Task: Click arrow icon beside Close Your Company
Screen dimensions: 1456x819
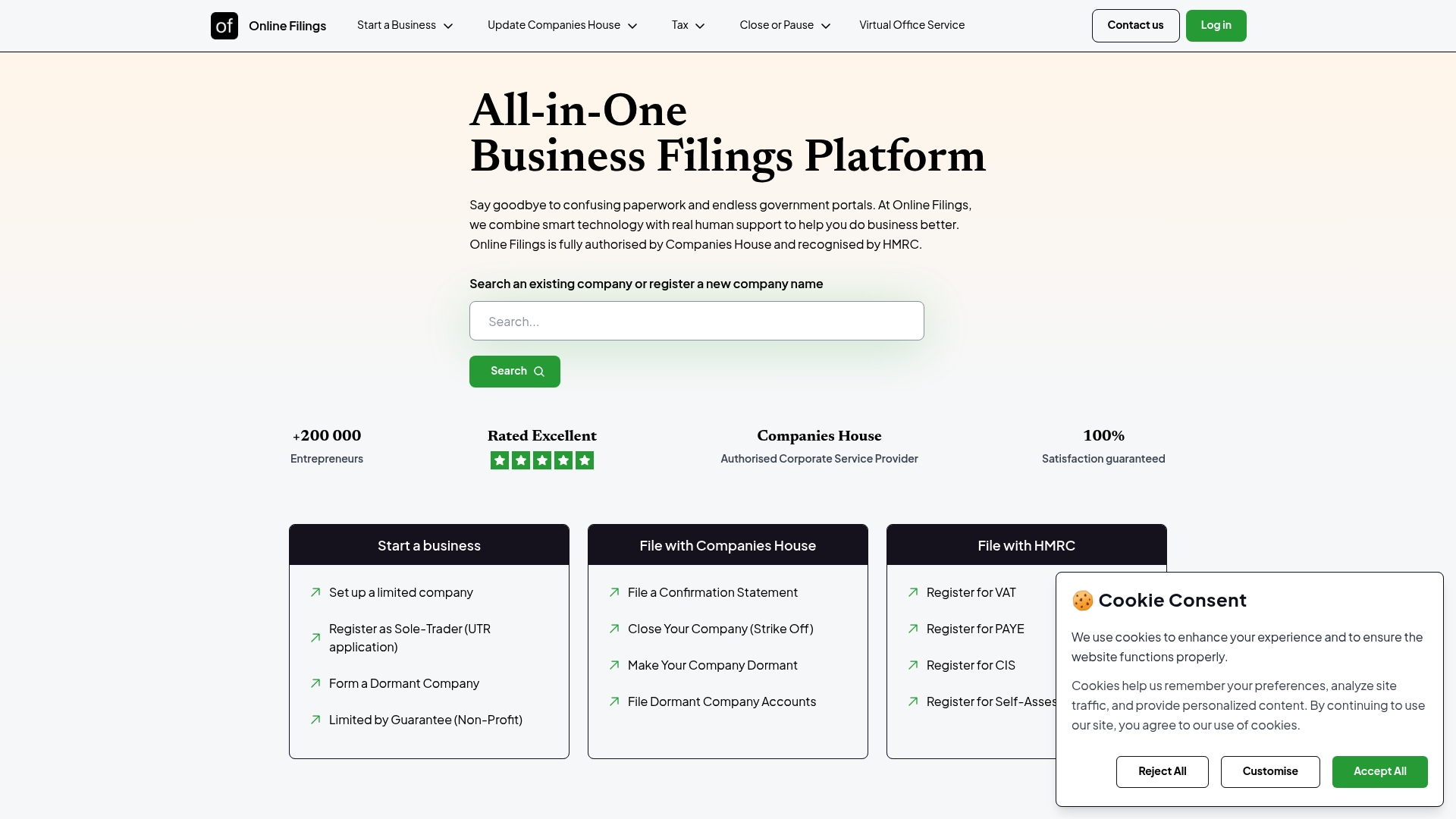Action: (x=614, y=629)
